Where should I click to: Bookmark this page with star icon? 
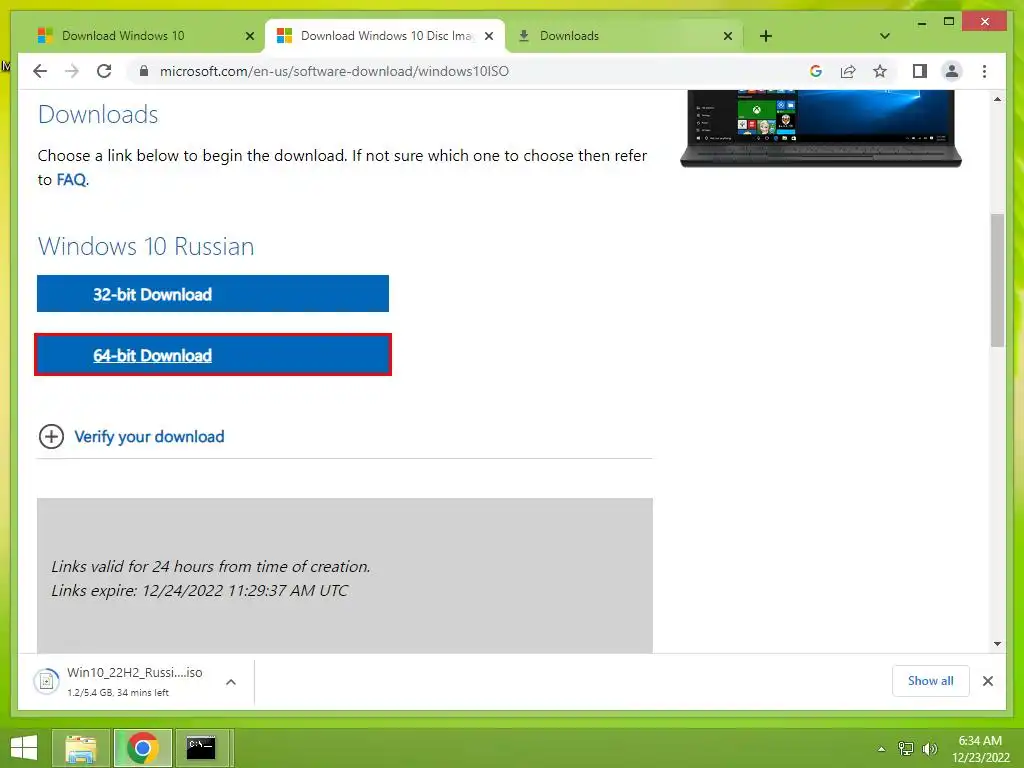(x=880, y=71)
